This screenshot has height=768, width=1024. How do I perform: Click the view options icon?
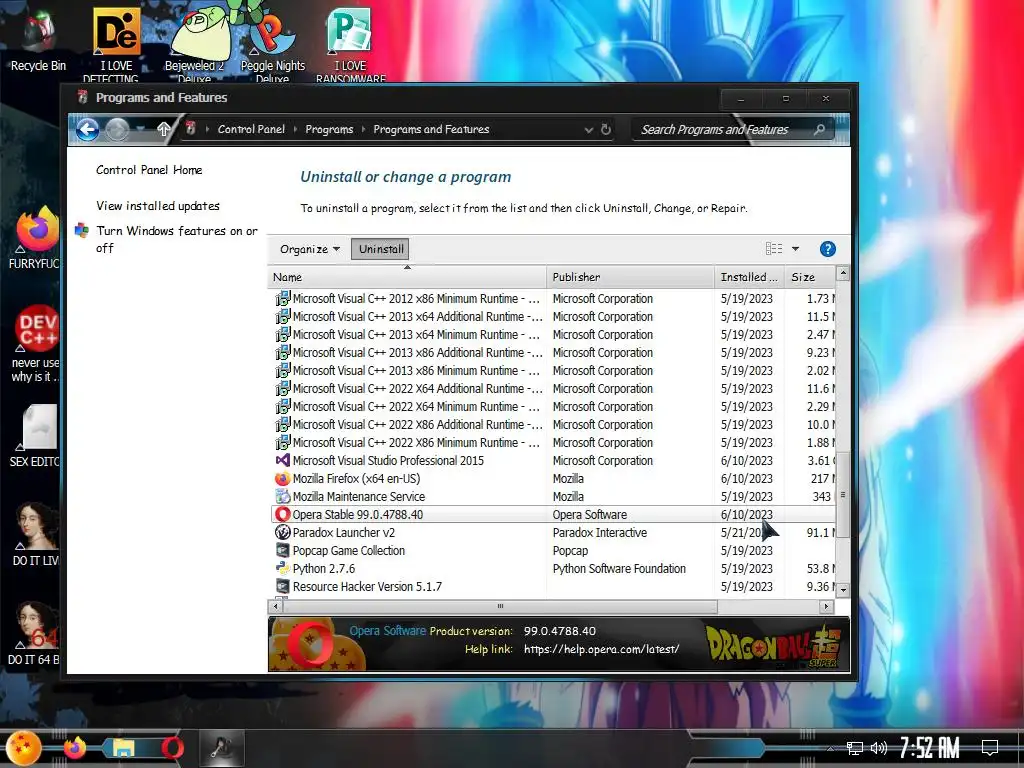tap(774, 249)
